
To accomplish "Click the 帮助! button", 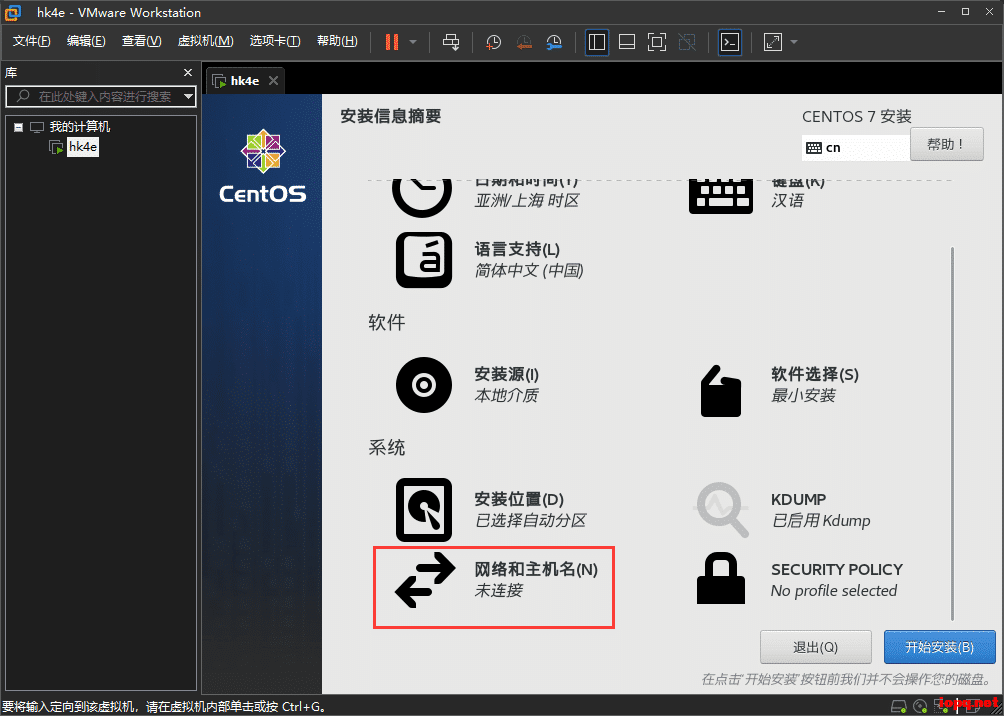I will pos(946,144).
